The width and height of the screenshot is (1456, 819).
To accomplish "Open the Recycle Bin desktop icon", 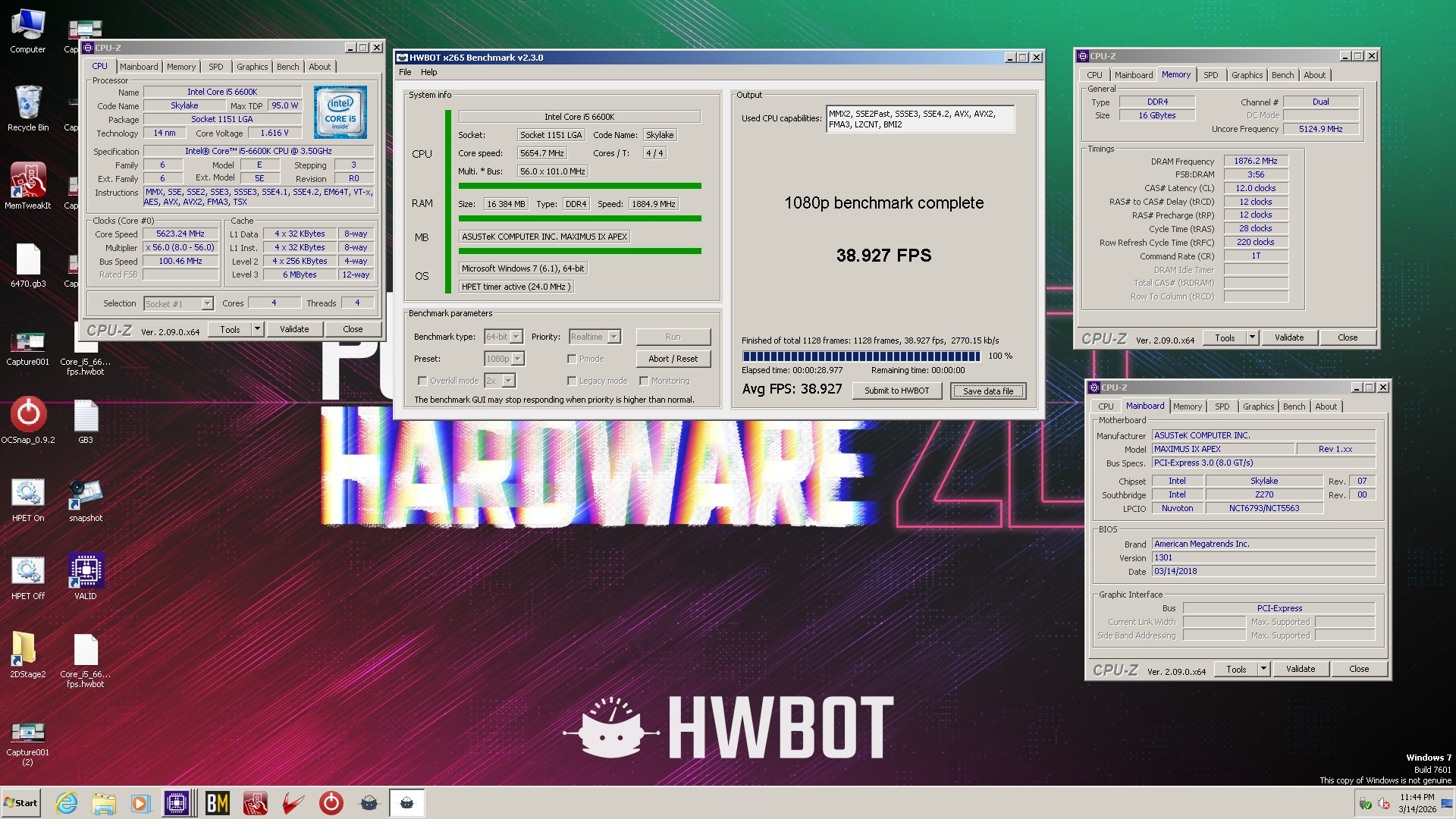I will coord(28,108).
